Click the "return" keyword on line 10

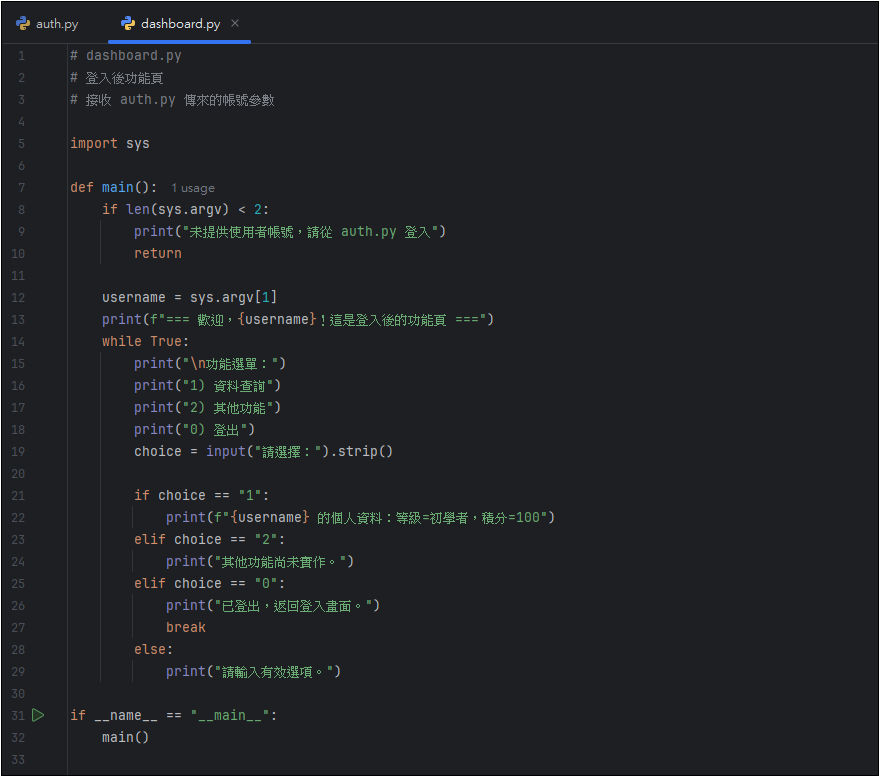click(x=158, y=253)
